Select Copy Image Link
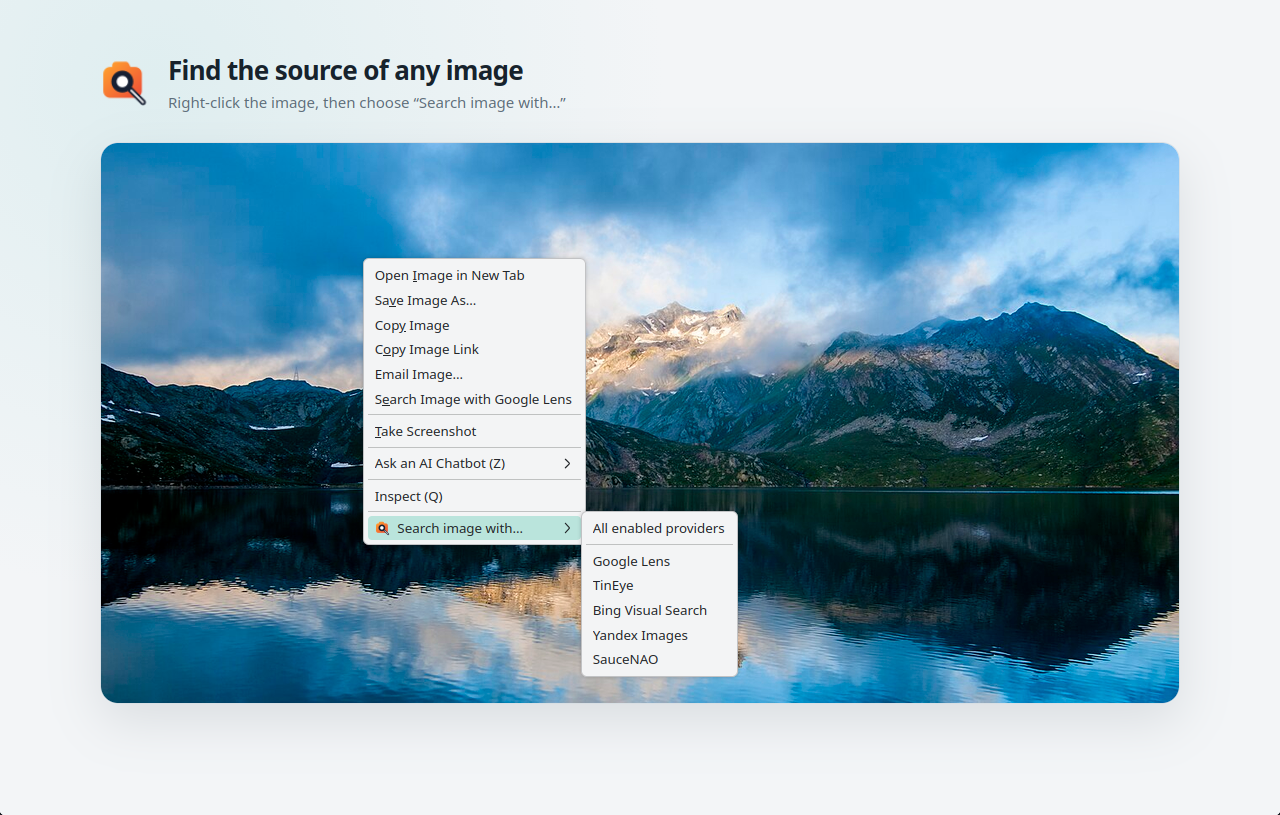The image size is (1280, 815). [x=474, y=349]
